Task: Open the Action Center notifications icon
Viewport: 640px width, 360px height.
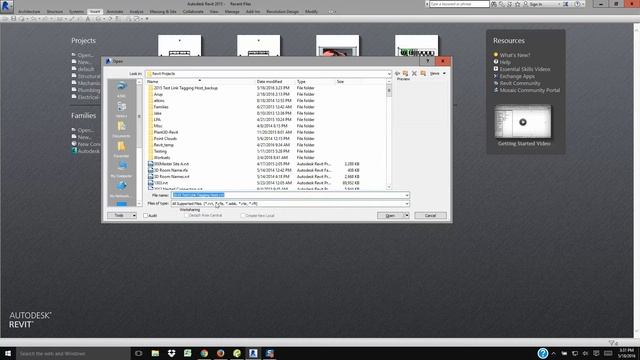Action: pos(596,353)
